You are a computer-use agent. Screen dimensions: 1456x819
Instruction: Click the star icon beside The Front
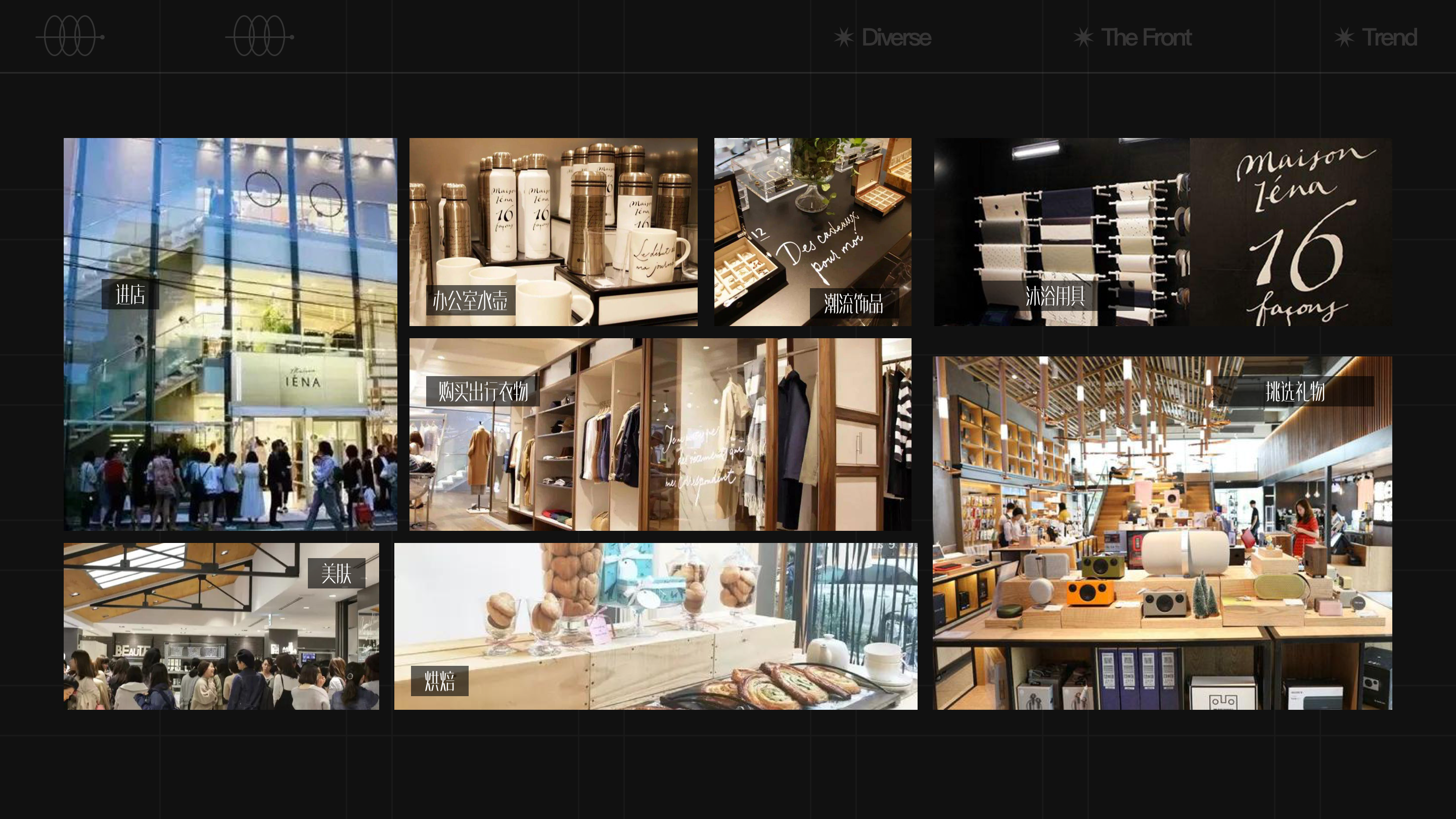pyautogui.click(x=1083, y=37)
